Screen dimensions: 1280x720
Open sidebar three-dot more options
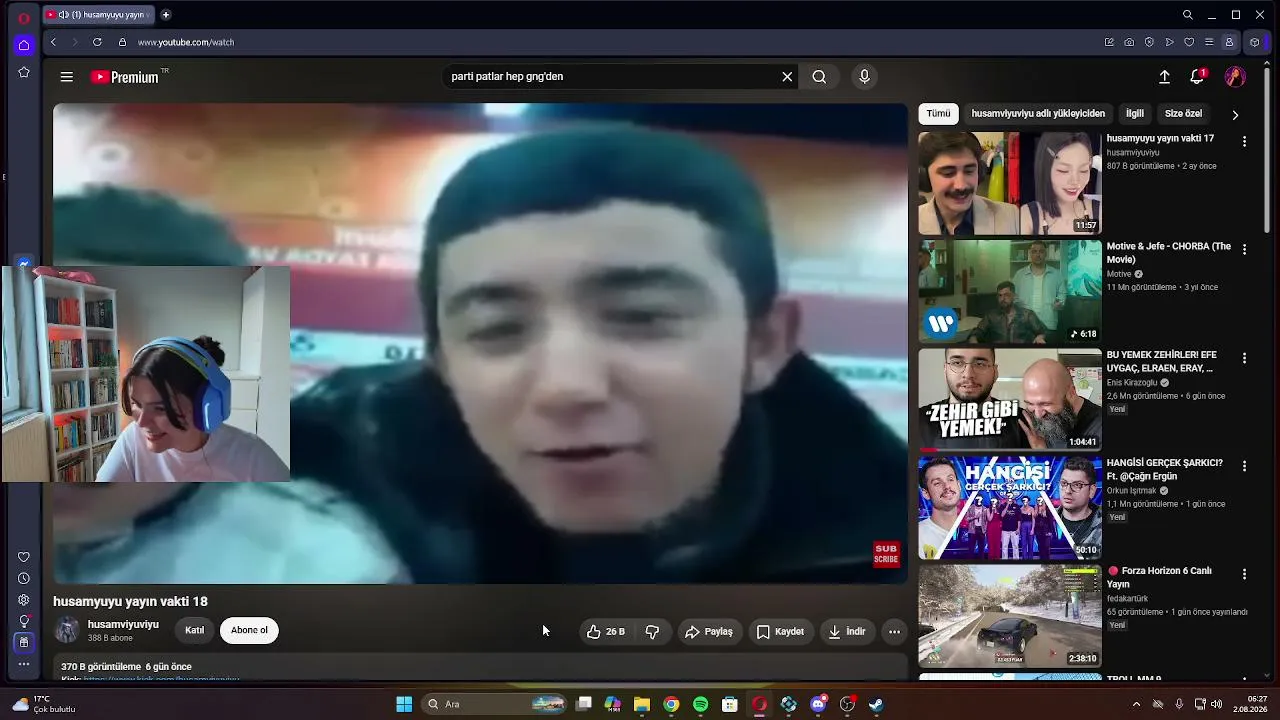(x=24, y=664)
